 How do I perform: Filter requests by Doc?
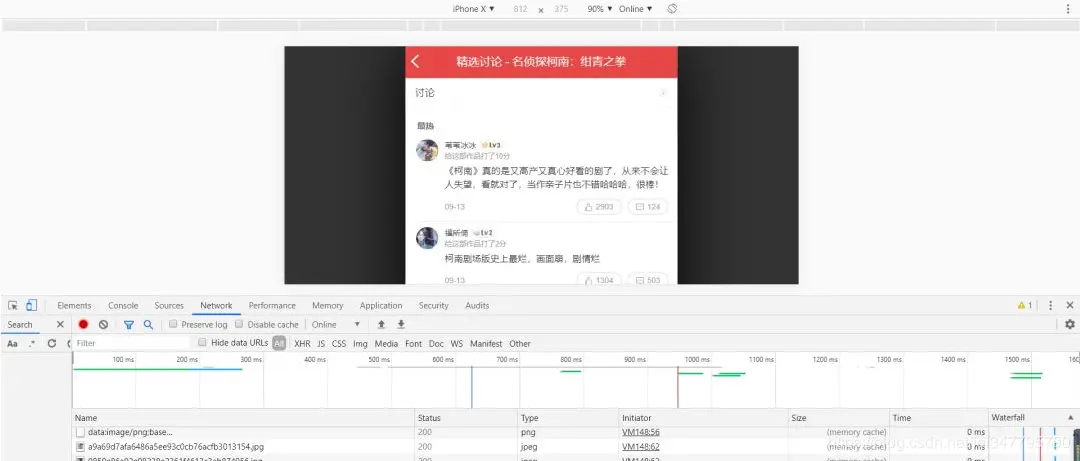point(436,343)
